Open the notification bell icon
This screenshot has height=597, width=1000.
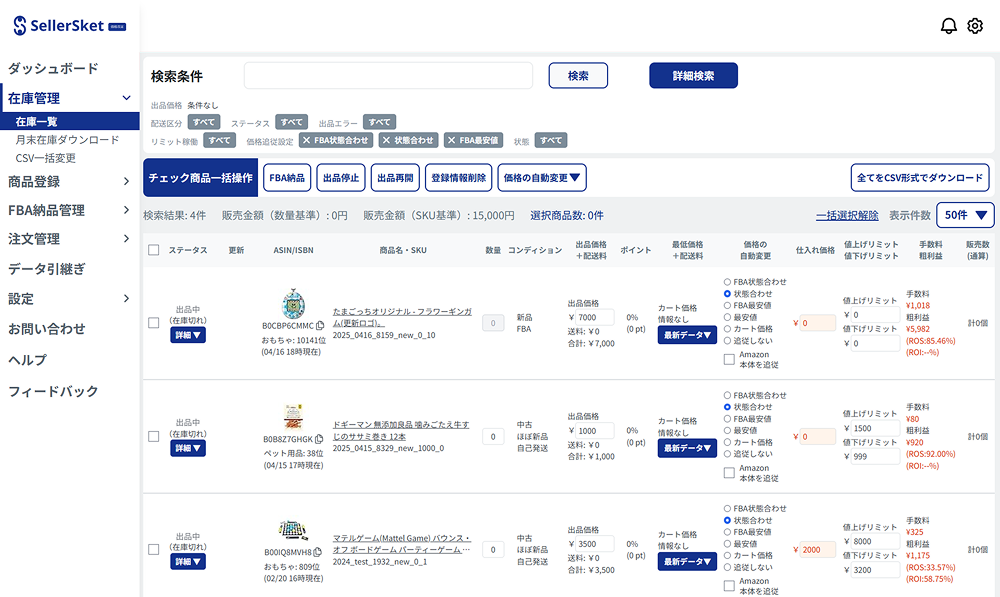click(x=949, y=26)
